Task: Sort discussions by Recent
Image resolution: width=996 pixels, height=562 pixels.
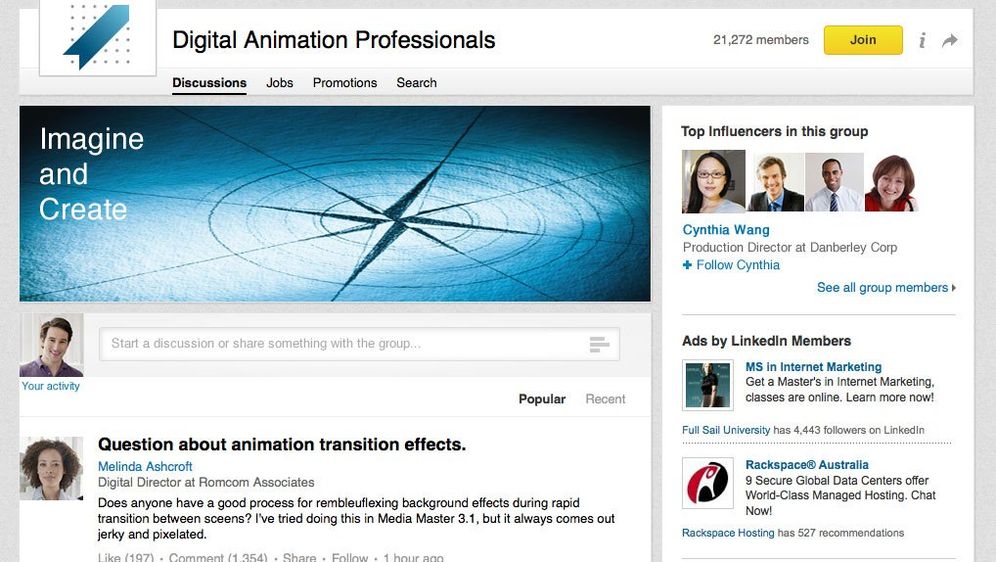Action: point(605,399)
